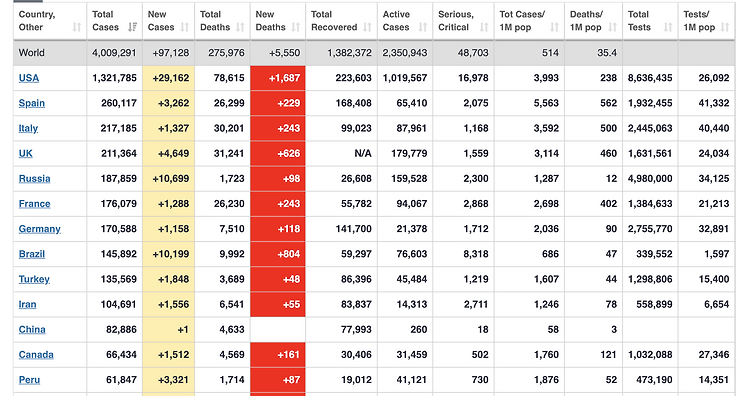Screen dimensions: 750x396
Task: Click the Total Recovered header text
Action: (x=334, y=21)
